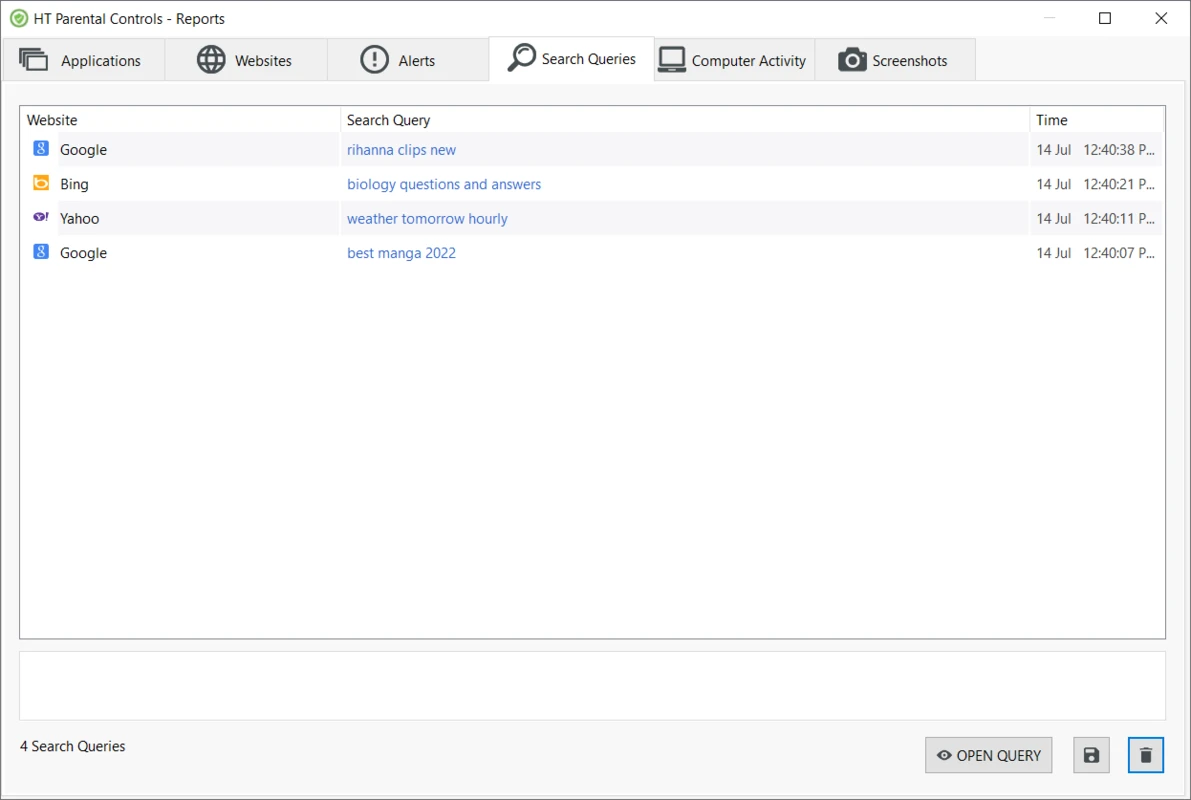Click the time cell 12:40:21

coord(1095,184)
